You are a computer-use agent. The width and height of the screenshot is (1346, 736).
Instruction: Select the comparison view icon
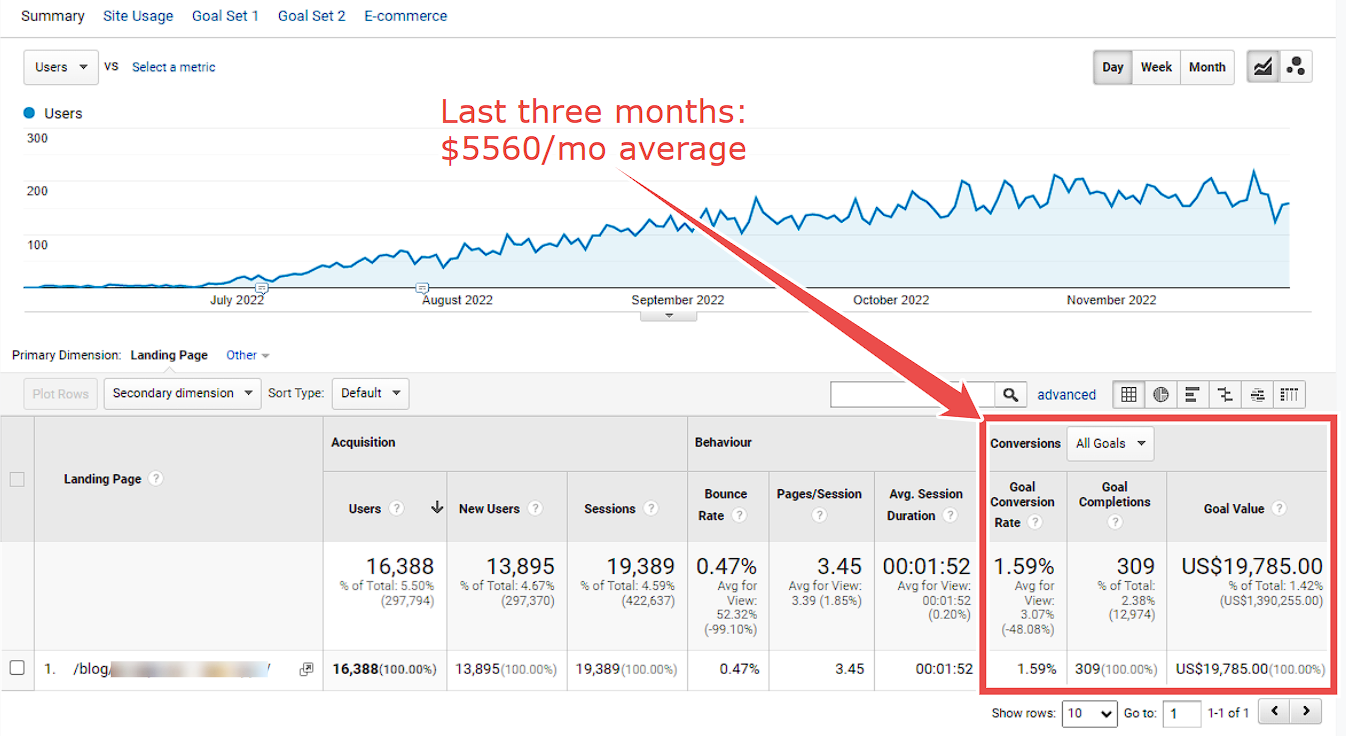tap(1225, 394)
